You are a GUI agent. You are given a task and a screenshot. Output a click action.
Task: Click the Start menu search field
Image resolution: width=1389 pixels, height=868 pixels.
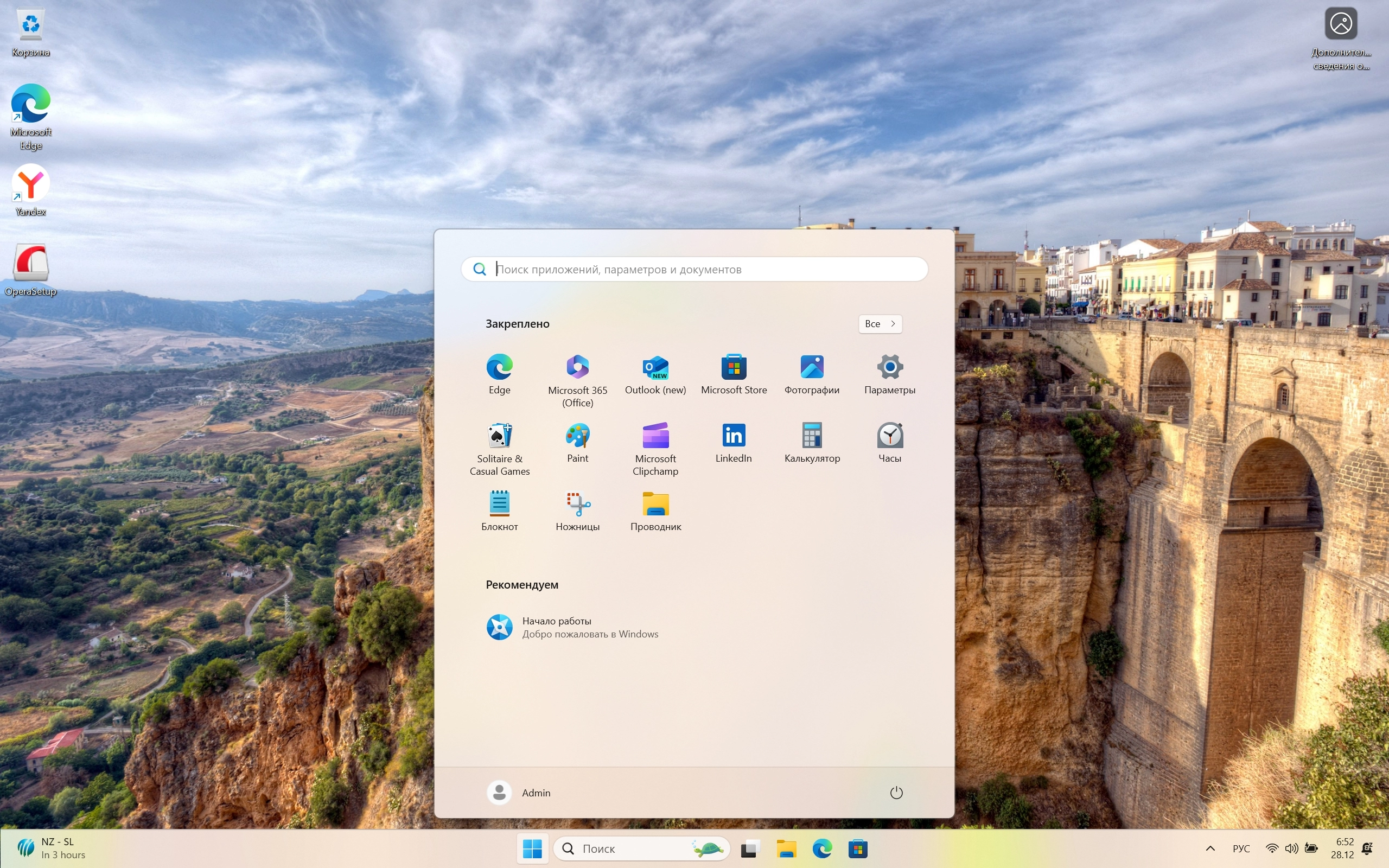point(694,269)
